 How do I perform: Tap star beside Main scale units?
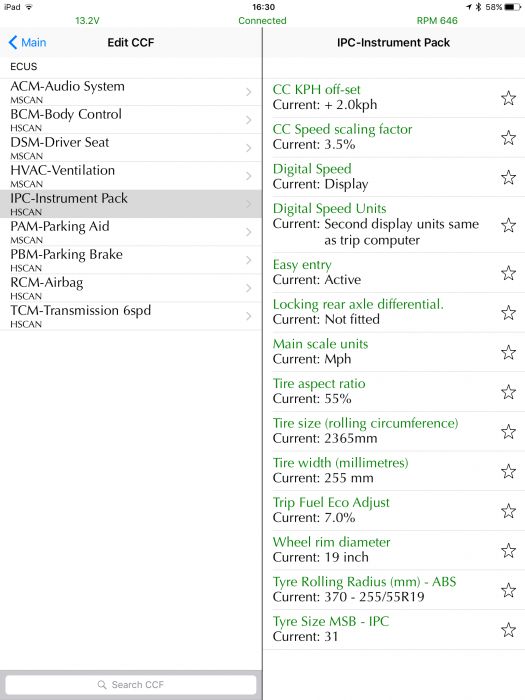point(508,352)
